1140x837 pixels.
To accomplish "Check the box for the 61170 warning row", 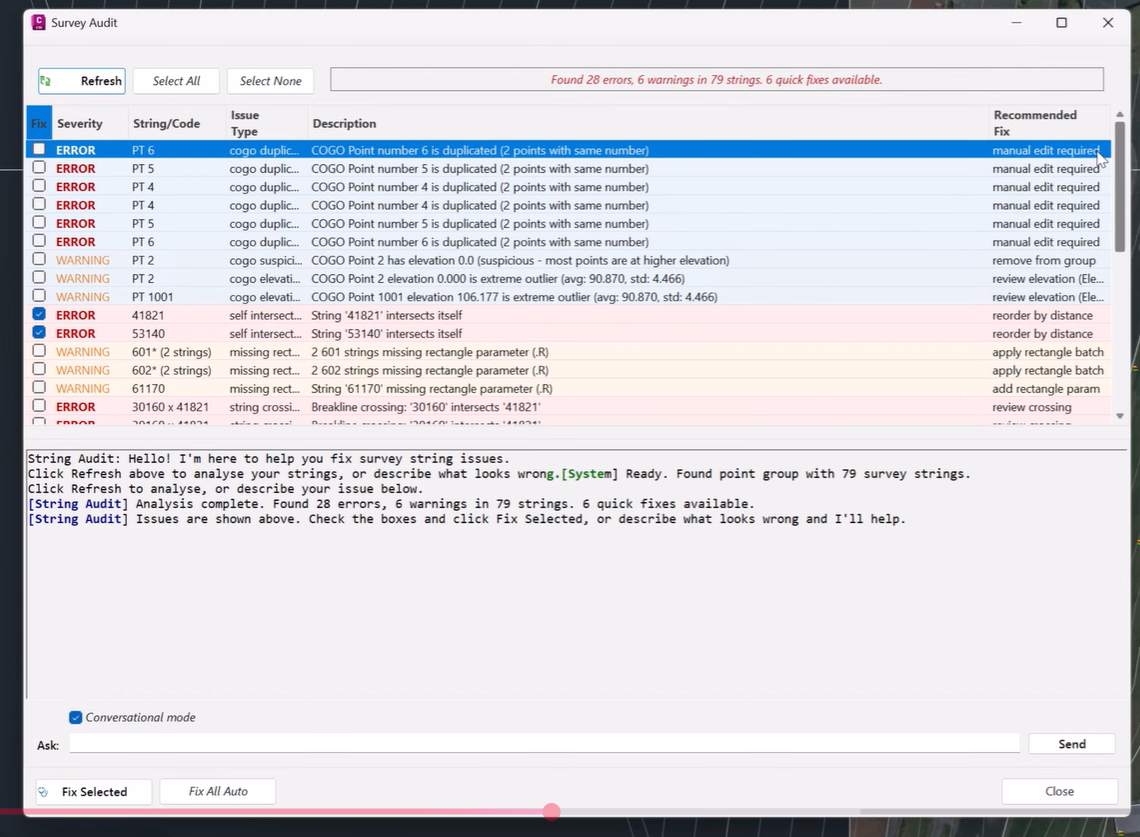I will (39, 388).
